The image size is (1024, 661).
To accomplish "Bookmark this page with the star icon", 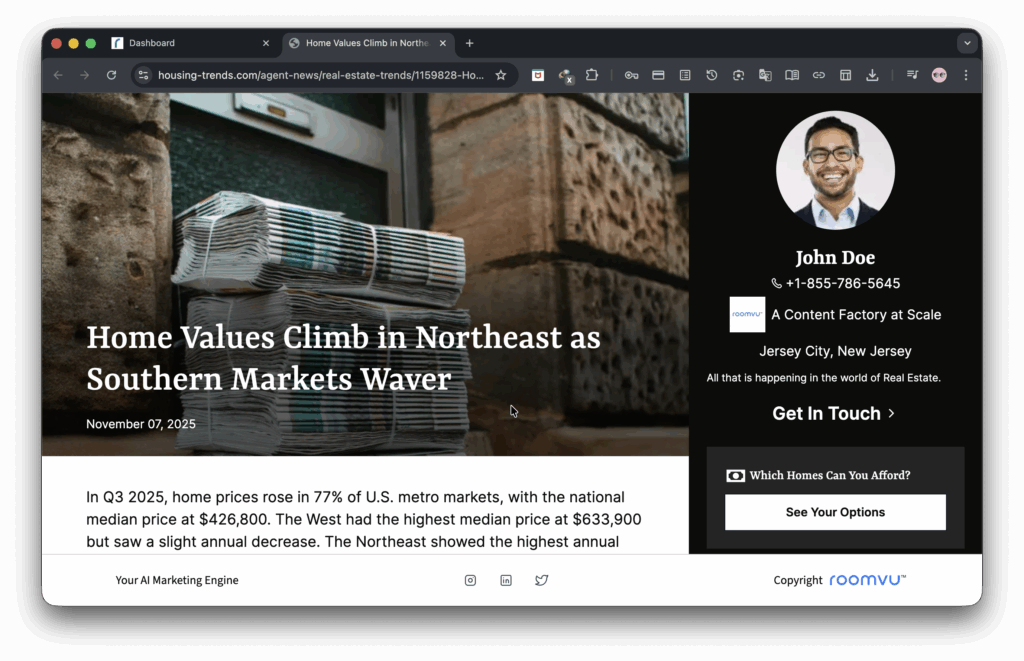I will 501,75.
